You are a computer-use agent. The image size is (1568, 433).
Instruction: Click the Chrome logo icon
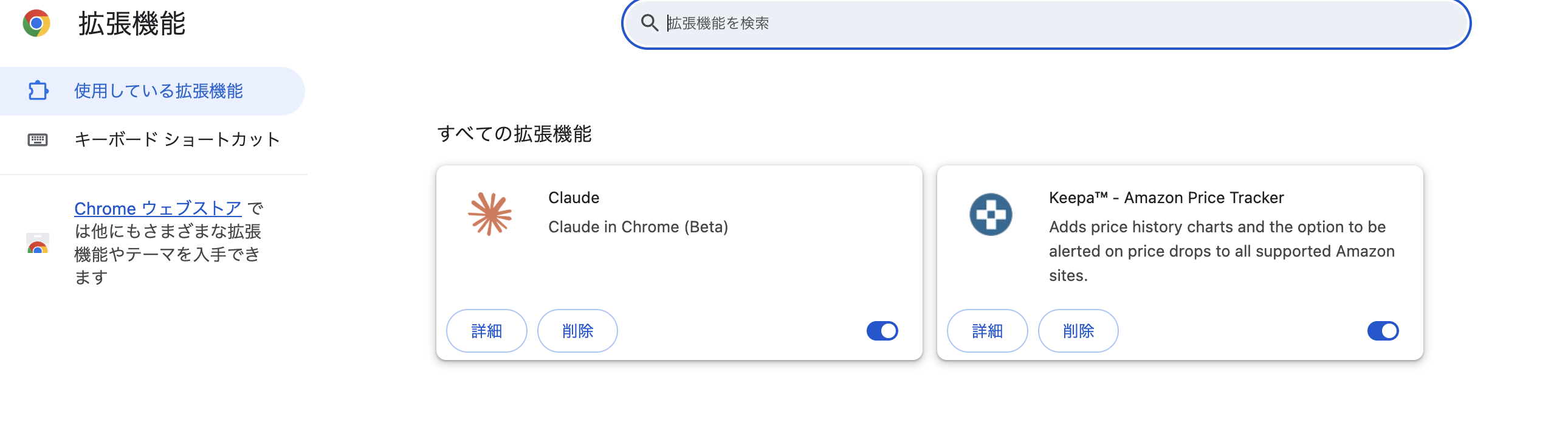click(35, 23)
